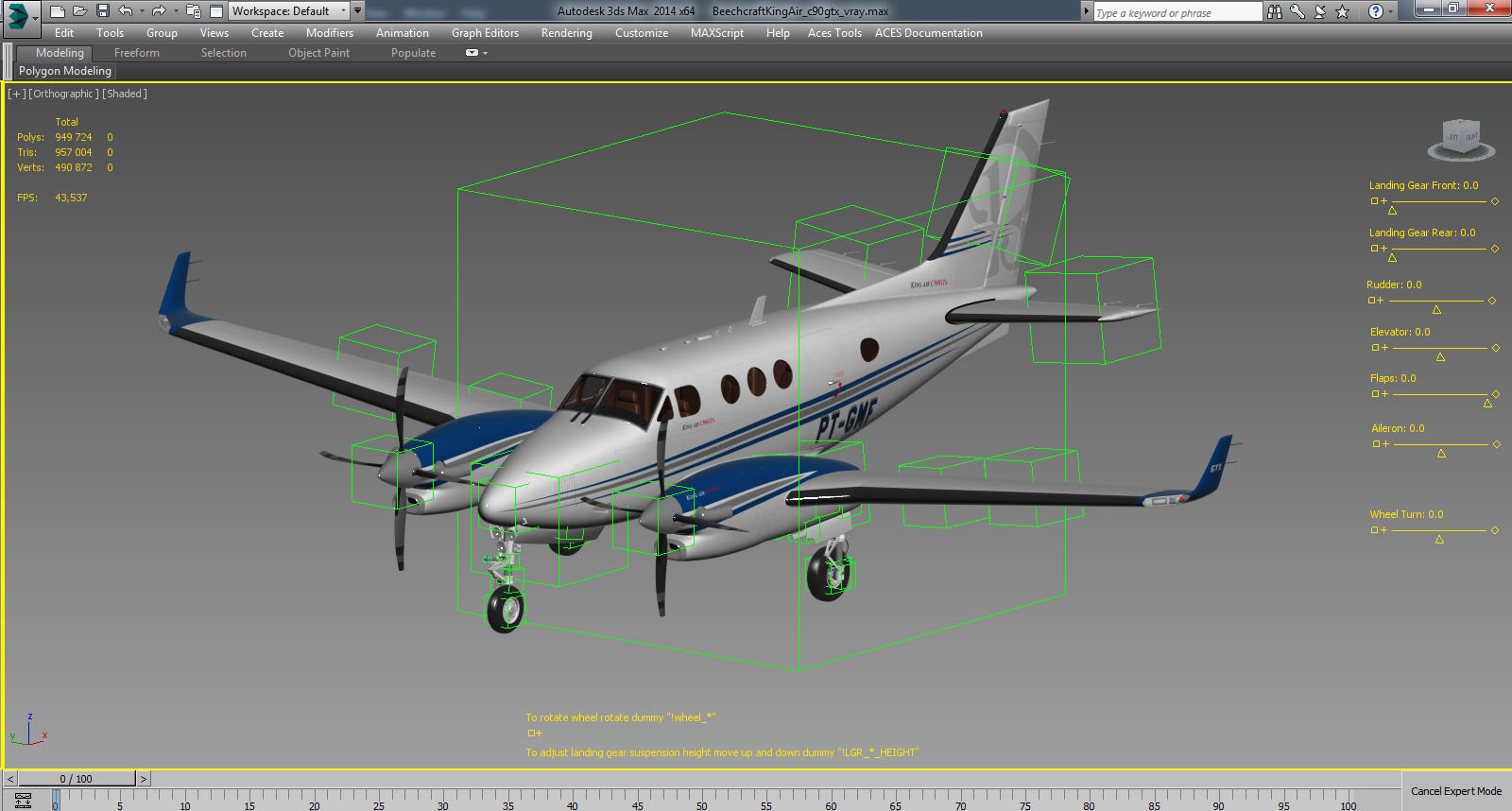Expand the Undo history dropdown arrow
1512x811 pixels.
[142, 11]
